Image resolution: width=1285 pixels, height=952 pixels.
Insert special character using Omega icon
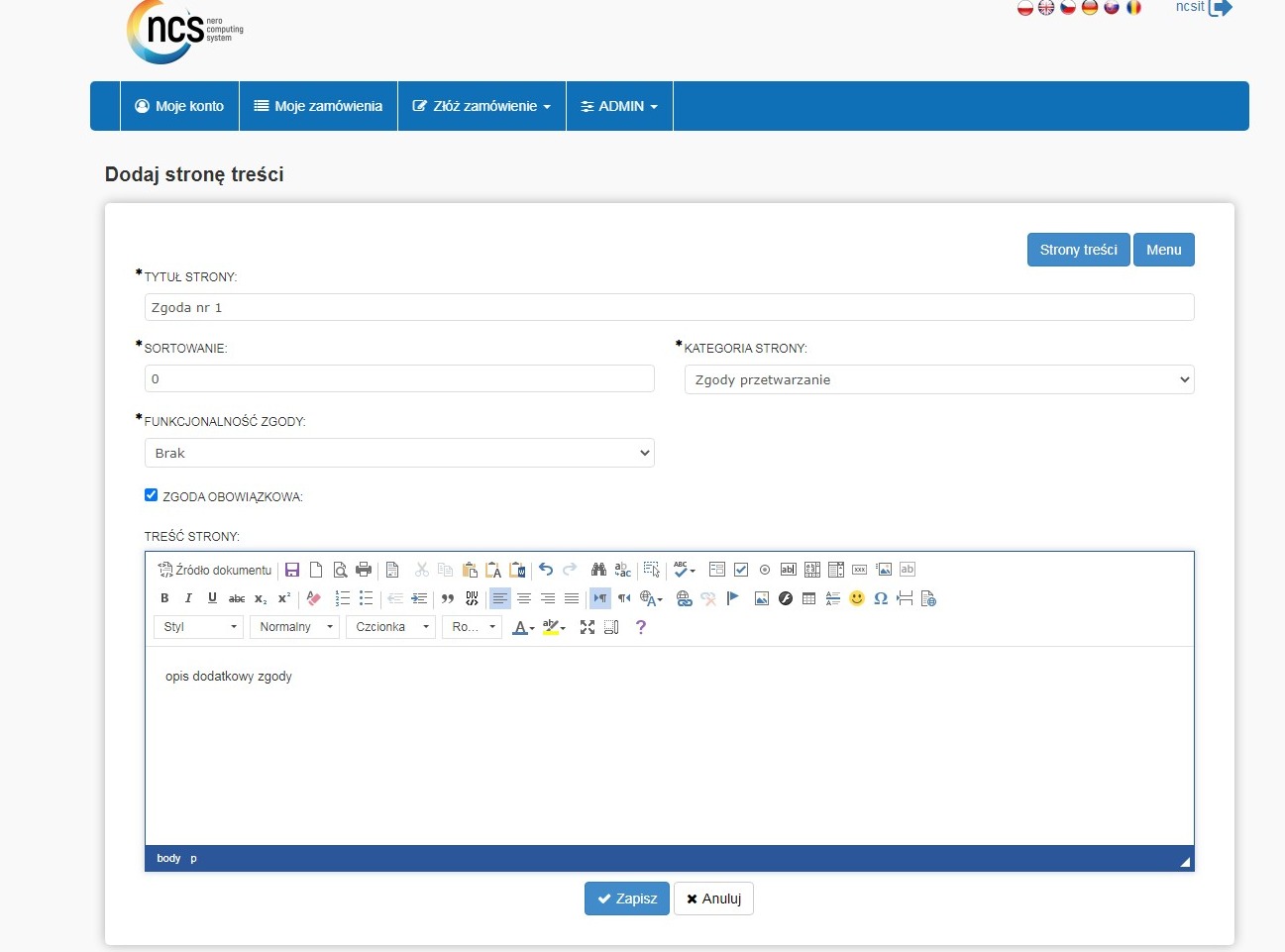click(x=881, y=598)
